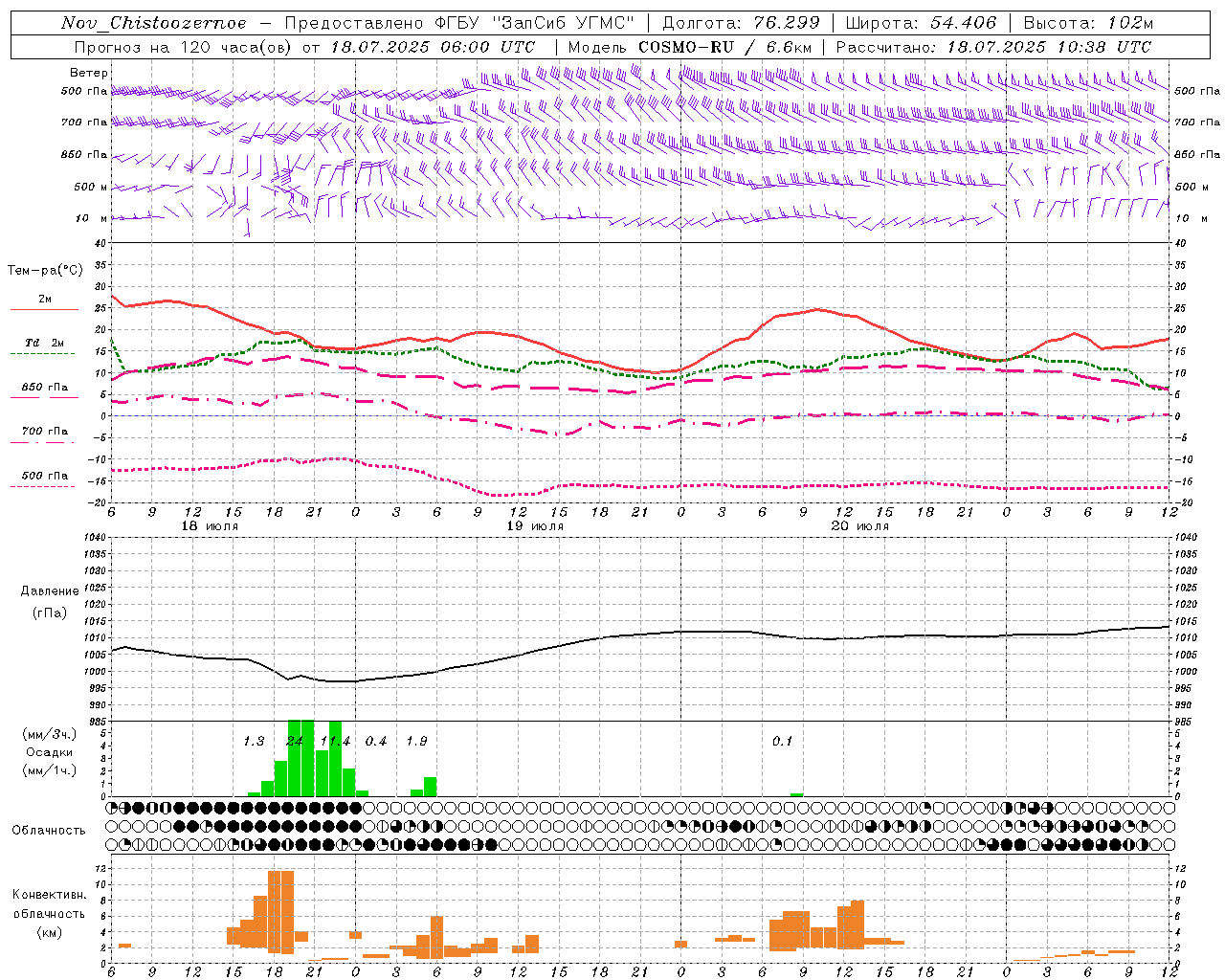This screenshot has width=1225, height=980.
Task: Click the station name Nov_Chistoozernoe in the header
Action: (x=154, y=23)
